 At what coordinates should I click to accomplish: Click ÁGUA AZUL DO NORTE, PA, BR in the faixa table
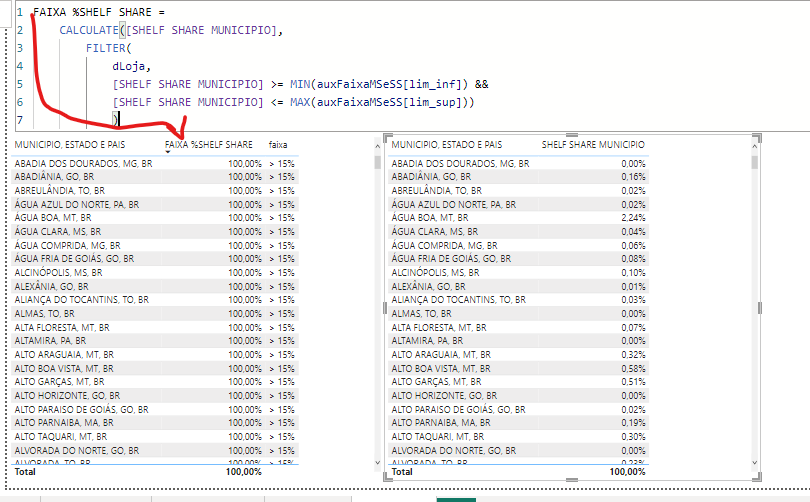coord(76,205)
